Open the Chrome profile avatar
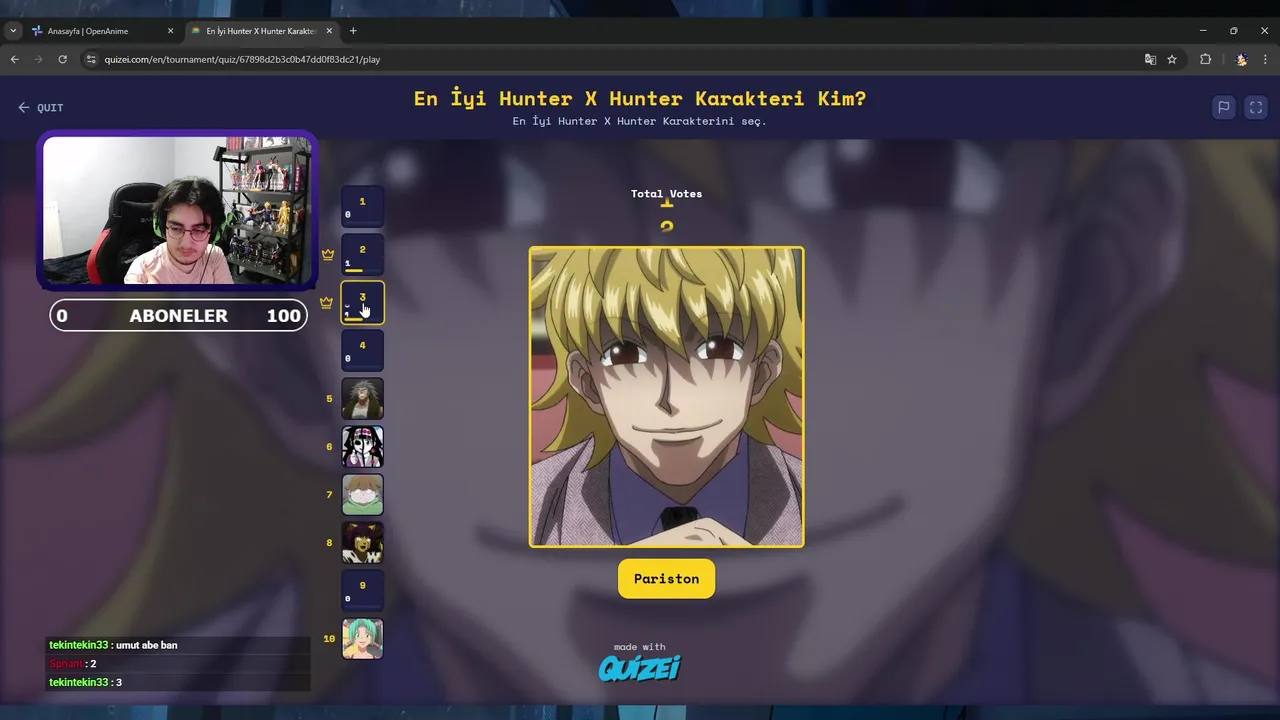1280x720 pixels. [x=1241, y=59]
